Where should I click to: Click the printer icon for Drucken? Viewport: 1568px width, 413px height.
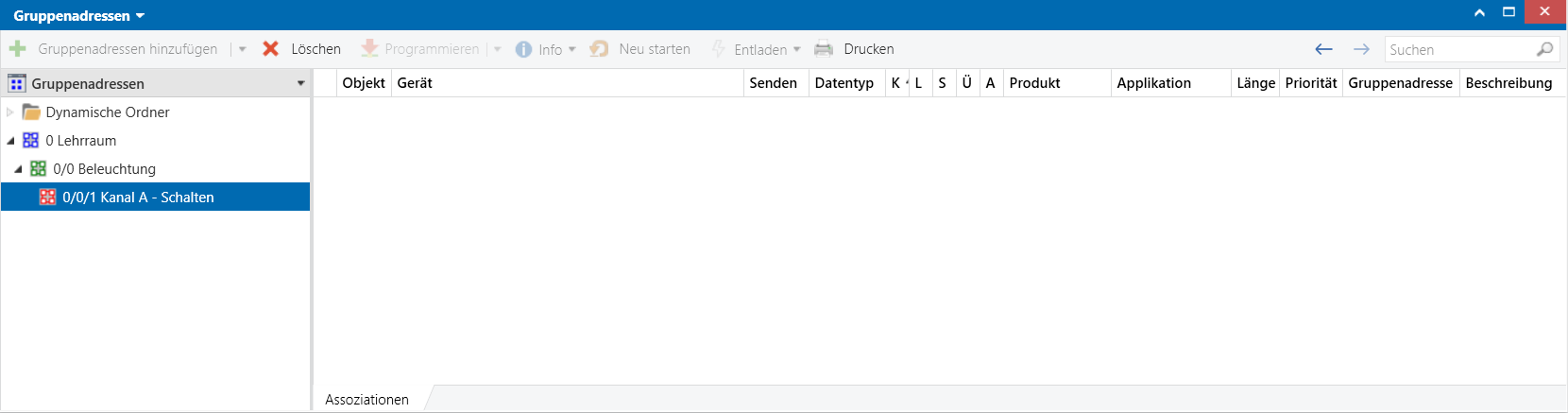pyautogui.click(x=824, y=49)
